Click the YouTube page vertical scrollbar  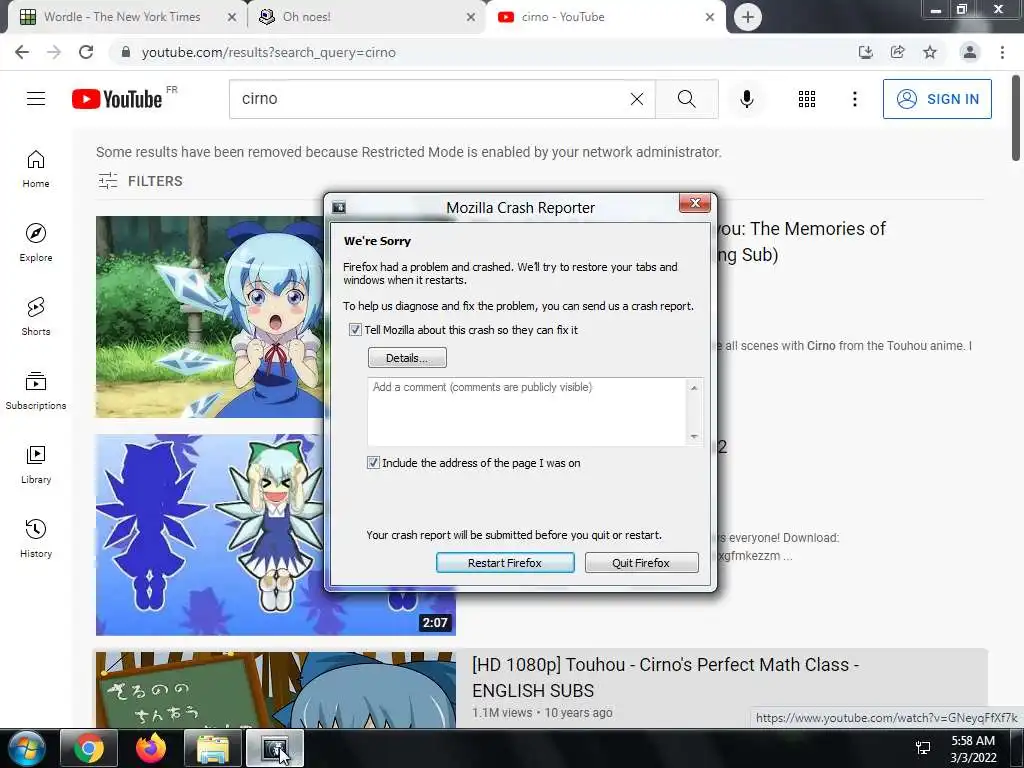(x=1016, y=118)
